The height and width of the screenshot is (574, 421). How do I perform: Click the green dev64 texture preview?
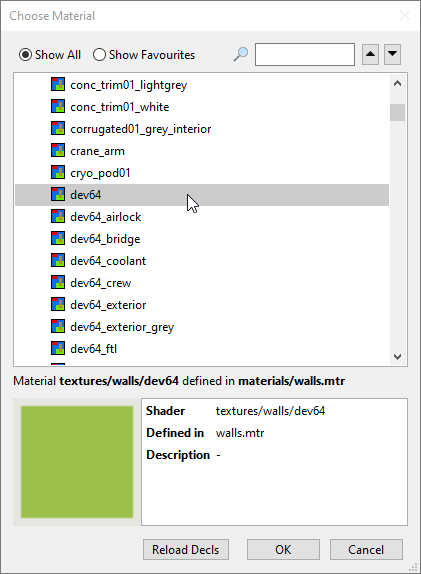[x=77, y=462]
